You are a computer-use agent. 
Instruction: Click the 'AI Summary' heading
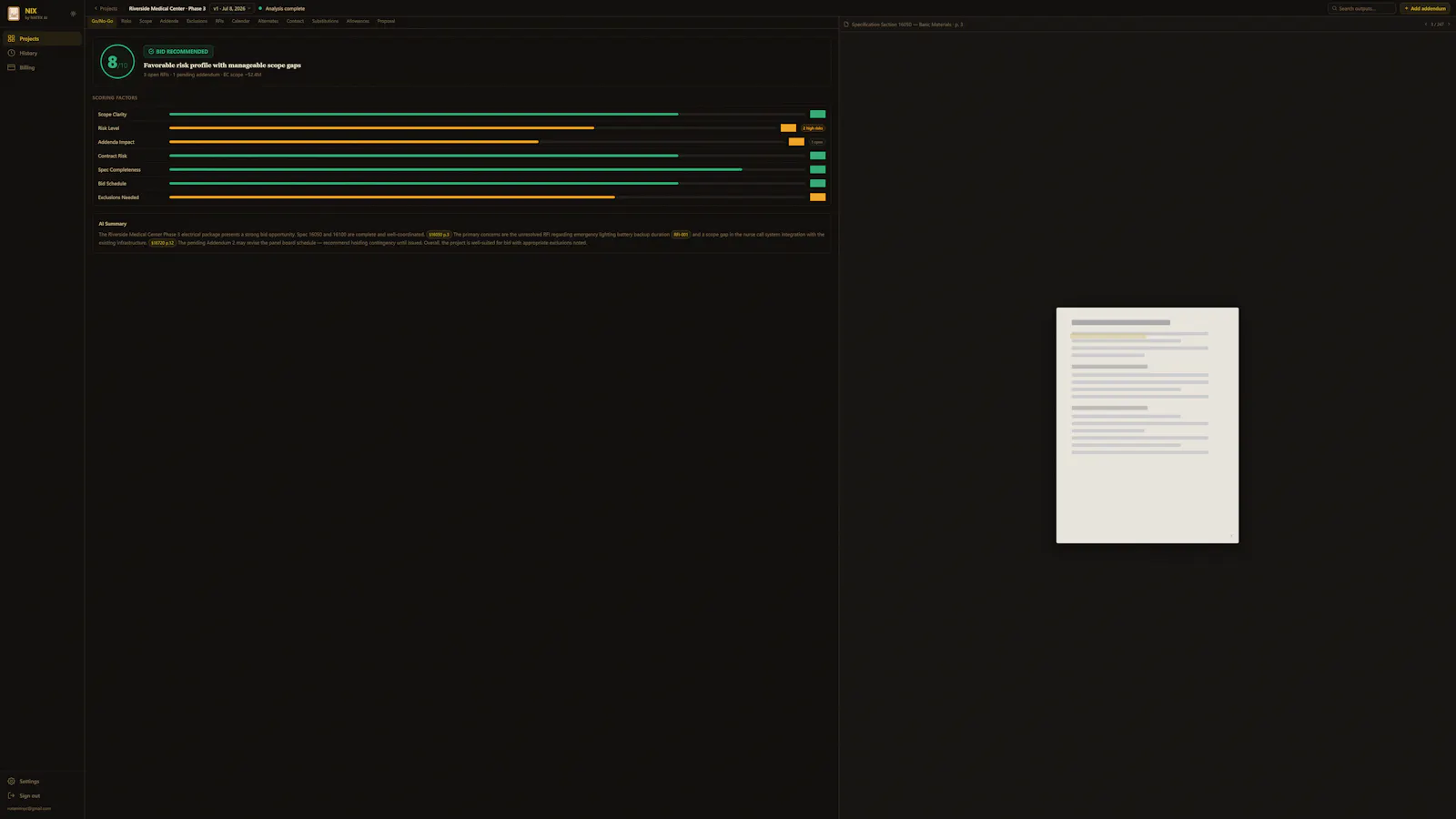click(113, 224)
